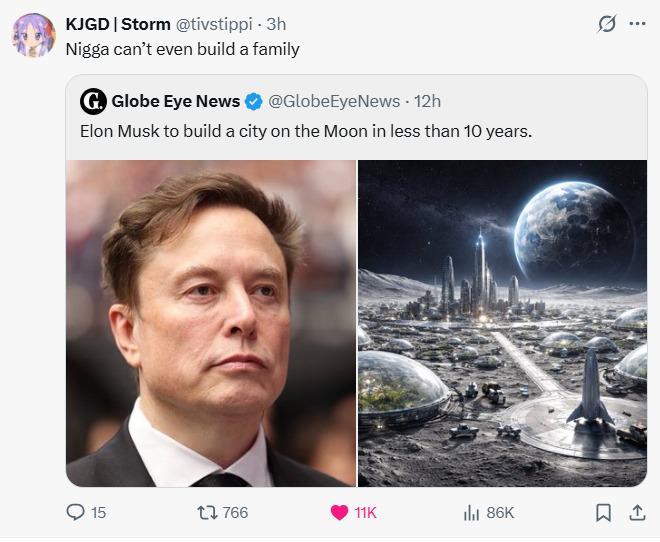The width and height of the screenshot is (660, 542).
Task: Click the @GlobeEyeNews handle
Action: point(333,101)
